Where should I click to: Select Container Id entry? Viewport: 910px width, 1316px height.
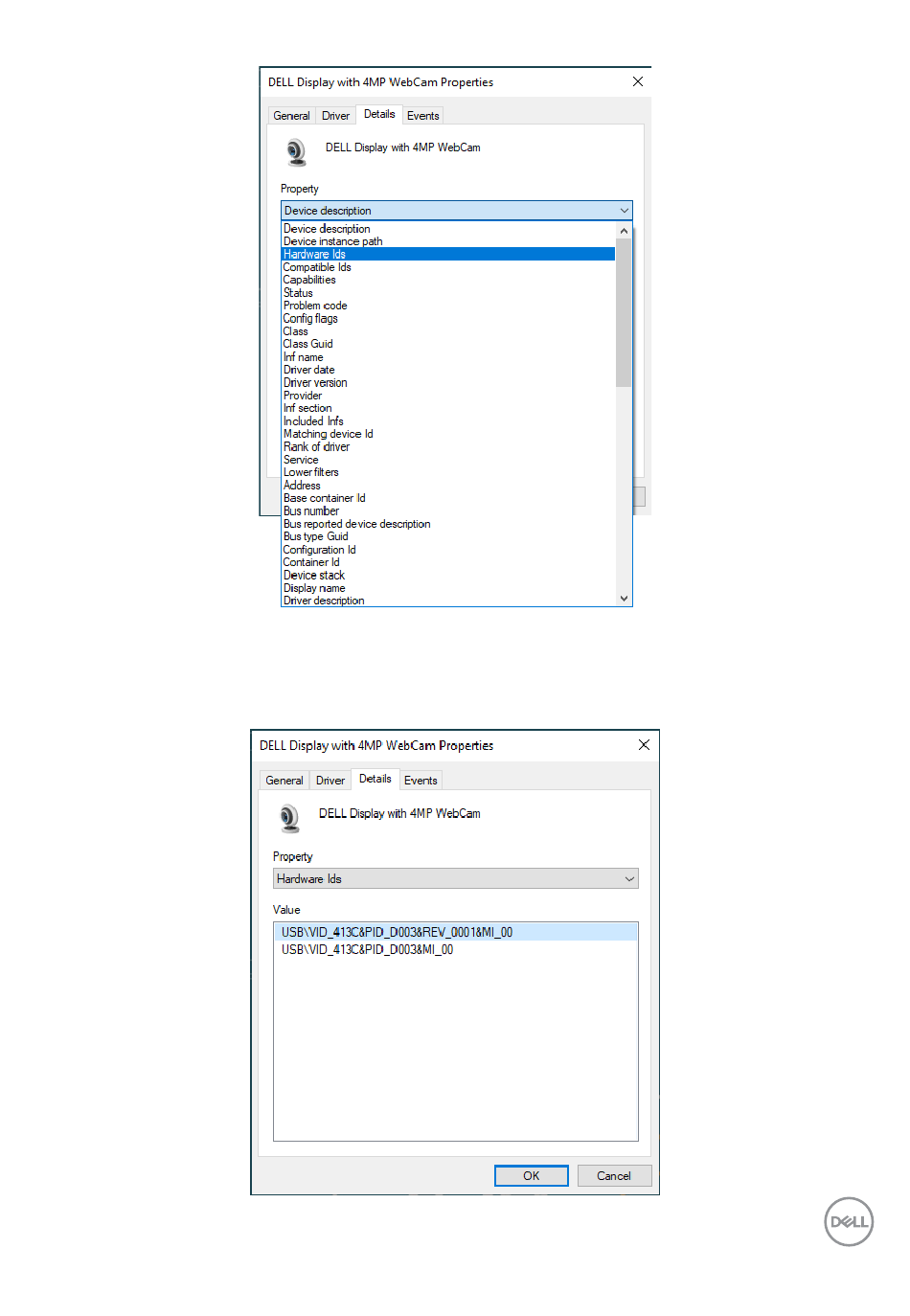coord(448,562)
